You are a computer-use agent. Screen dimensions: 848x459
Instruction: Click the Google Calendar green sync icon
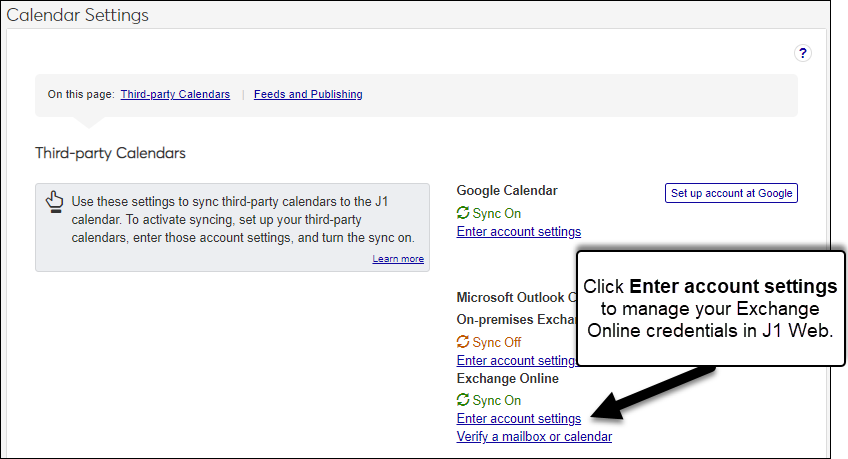click(x=463, y=213)
